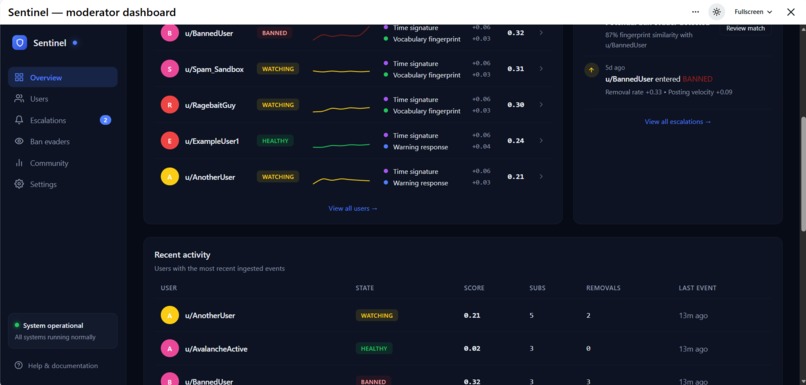Image resolution: width=806 pixels, height=385 pixels.
Task: Click u/AvalancheActive in Recent activity
Action: [x=216, y=349]
